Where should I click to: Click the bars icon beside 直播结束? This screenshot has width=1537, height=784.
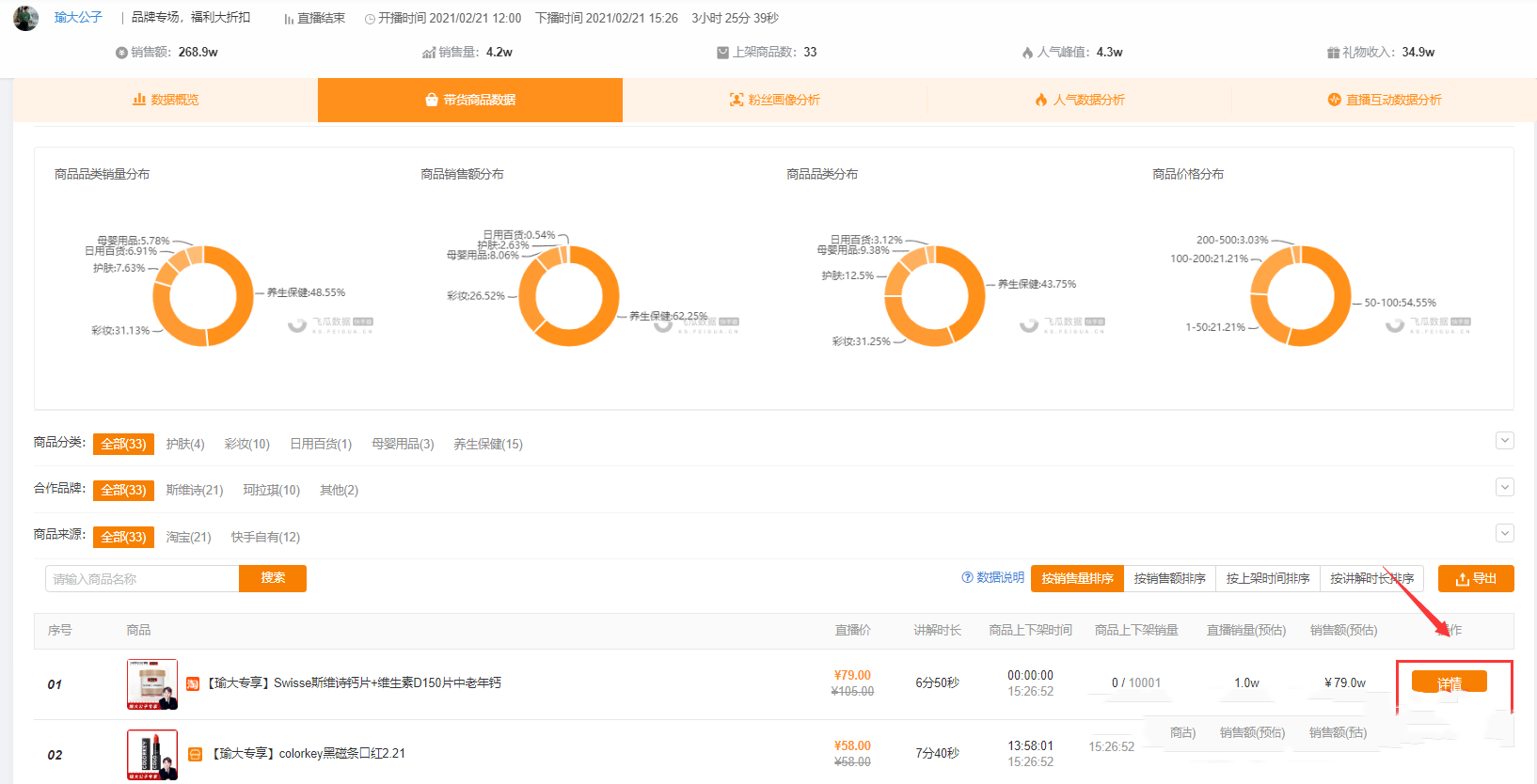coord(289,19)
